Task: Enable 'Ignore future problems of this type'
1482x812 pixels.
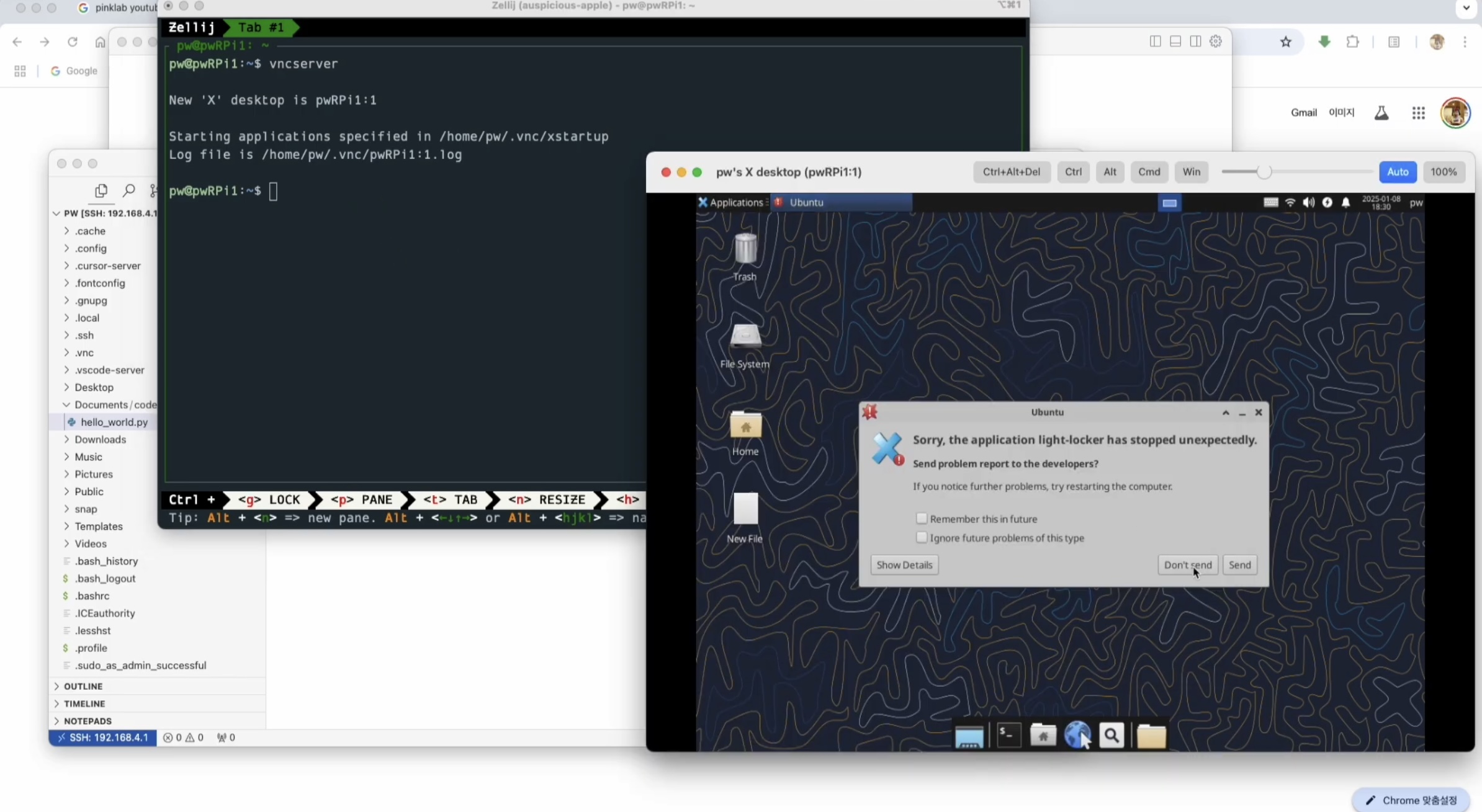Action: coord(922,537)
